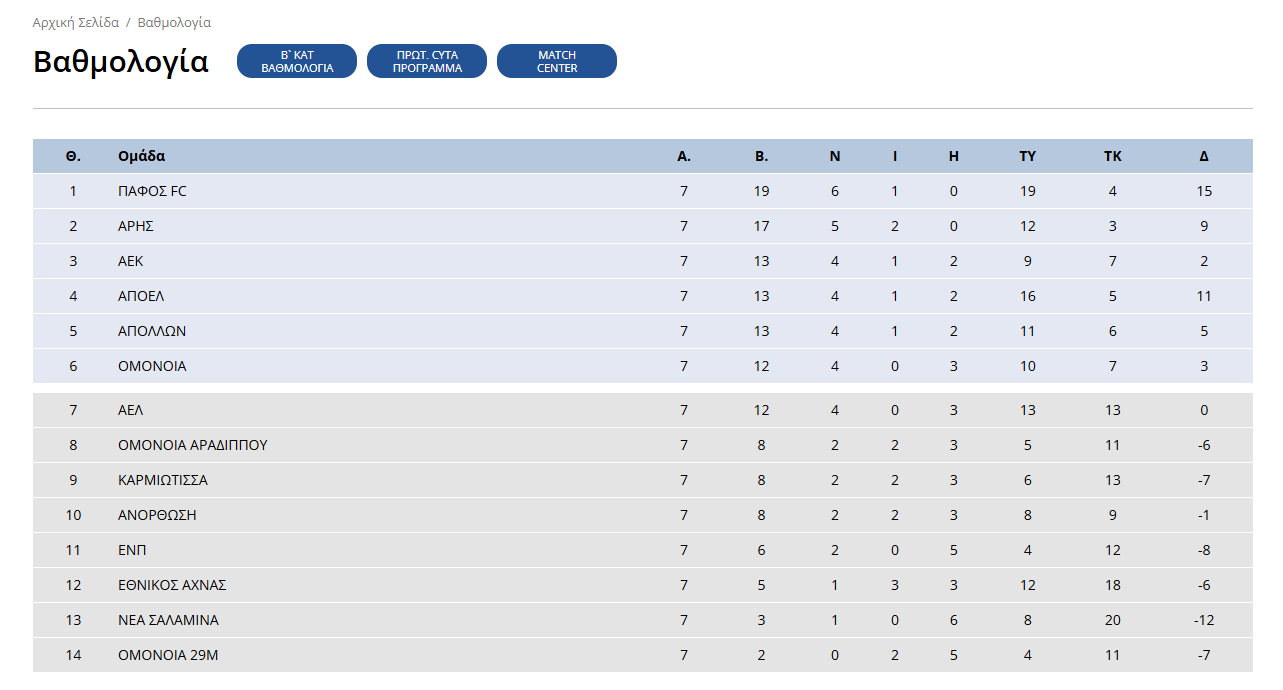
Task: Select the ΠΑΦΟΣ FC team row
Action: 643,191
